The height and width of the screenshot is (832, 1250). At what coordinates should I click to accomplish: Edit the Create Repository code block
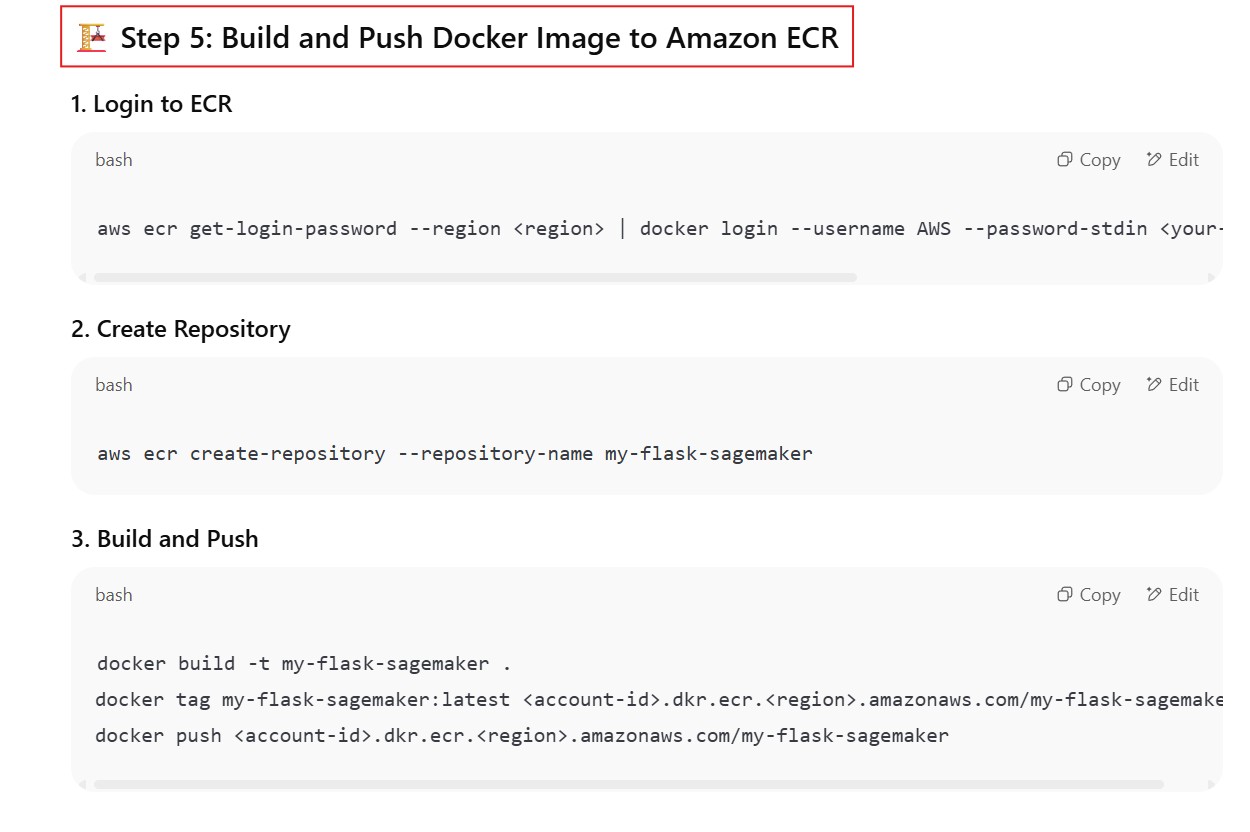[x=1172, y=385]
